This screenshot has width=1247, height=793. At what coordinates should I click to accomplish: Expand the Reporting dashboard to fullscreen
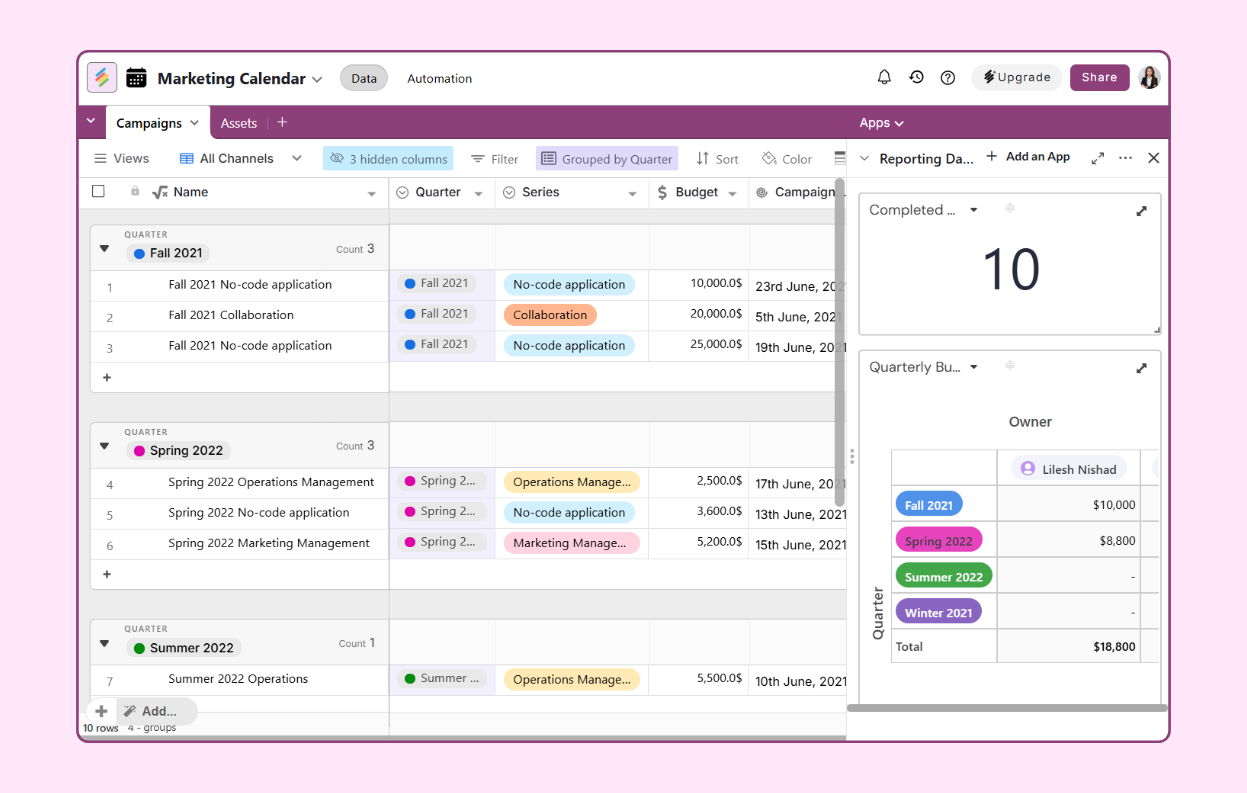click(1097, 158)
